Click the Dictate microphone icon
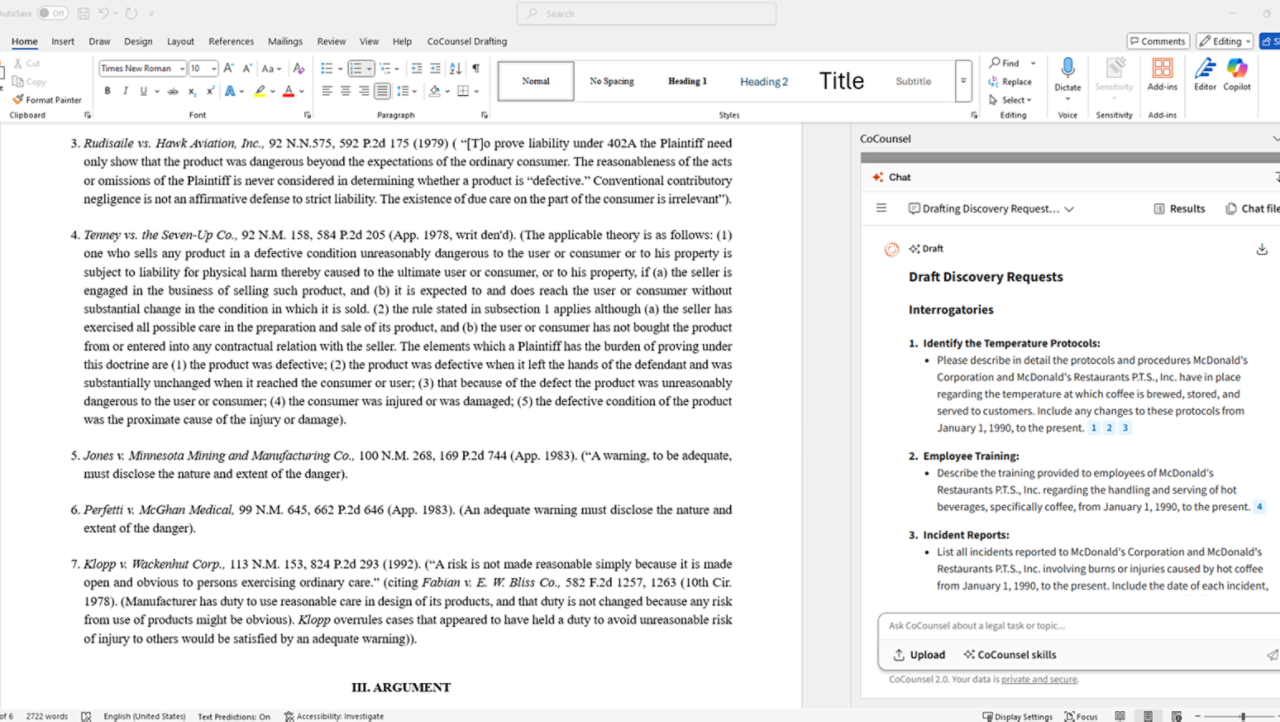Image resolution: width=1280 pixels, height=722 pixels. click(x=1067, y=69)
